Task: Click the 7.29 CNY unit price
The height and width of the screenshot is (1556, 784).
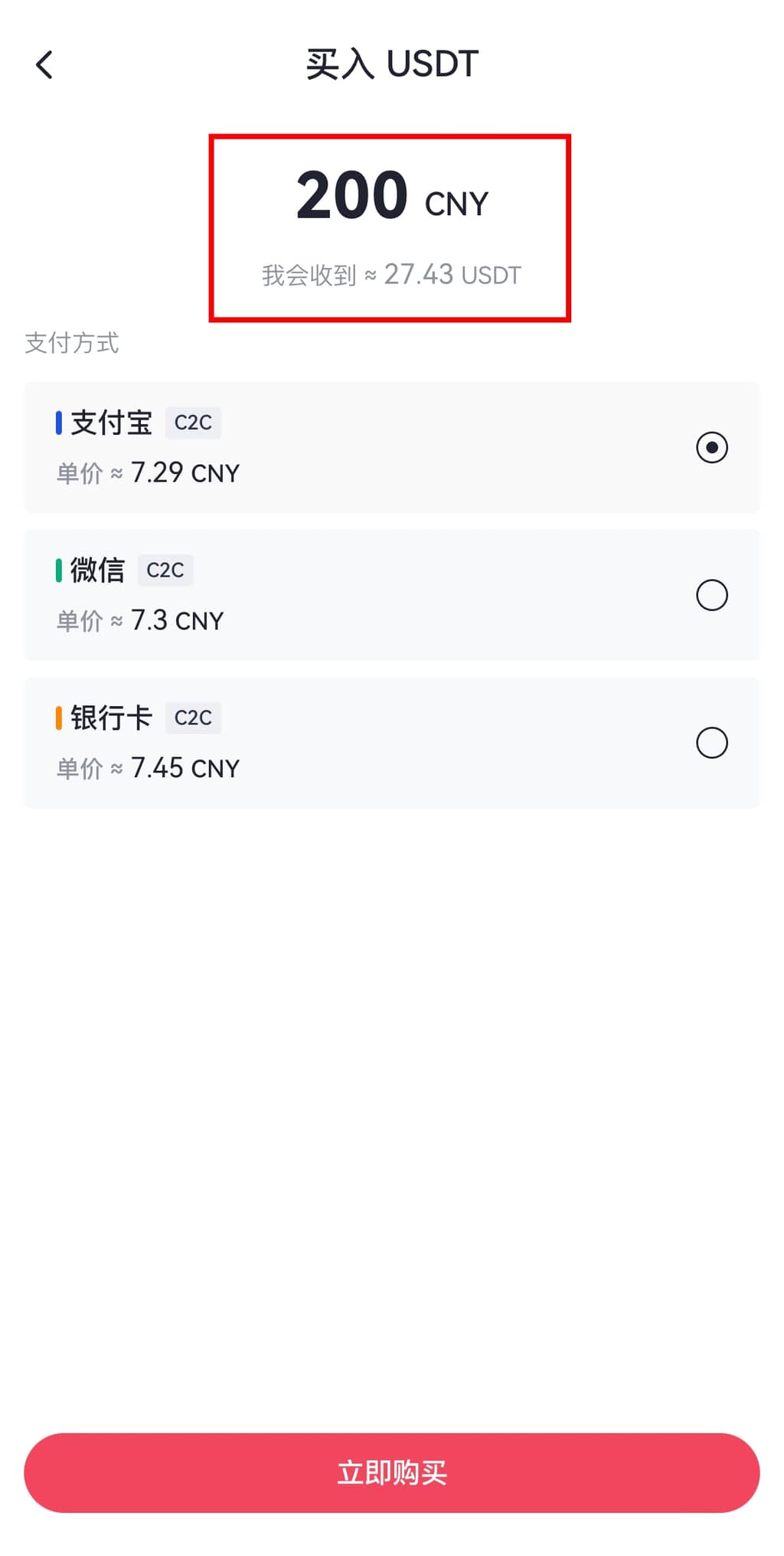Action: tap(185, 473)
